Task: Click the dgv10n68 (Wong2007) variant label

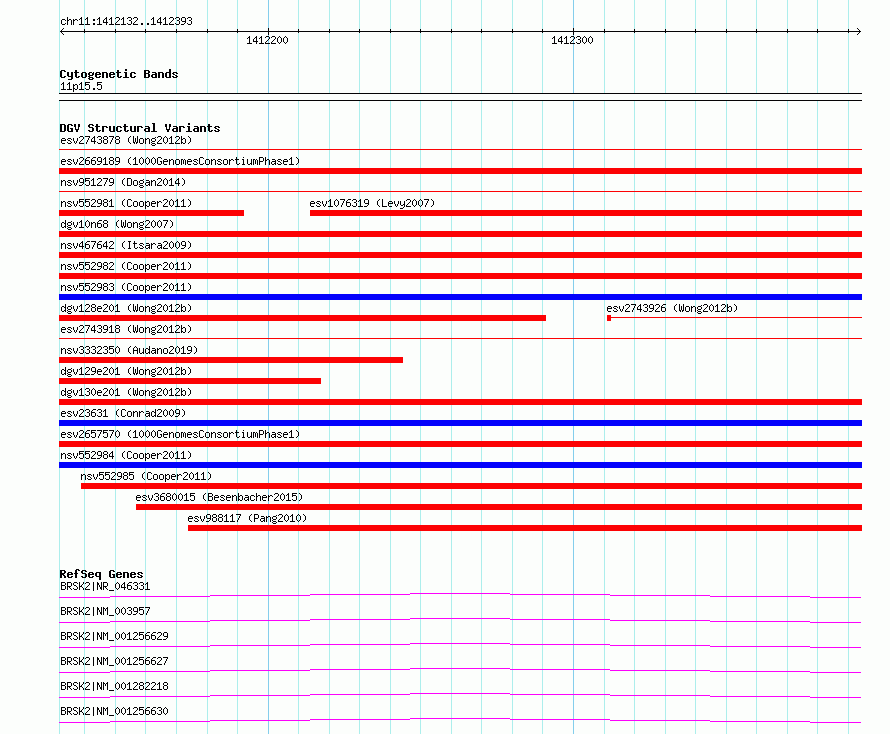Action: (117, 224)
